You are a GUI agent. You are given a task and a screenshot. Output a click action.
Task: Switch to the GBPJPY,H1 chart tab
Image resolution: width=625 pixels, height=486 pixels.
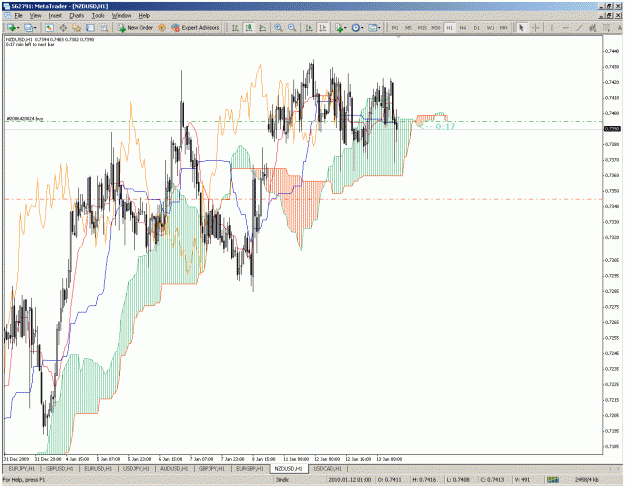point(212,468)
